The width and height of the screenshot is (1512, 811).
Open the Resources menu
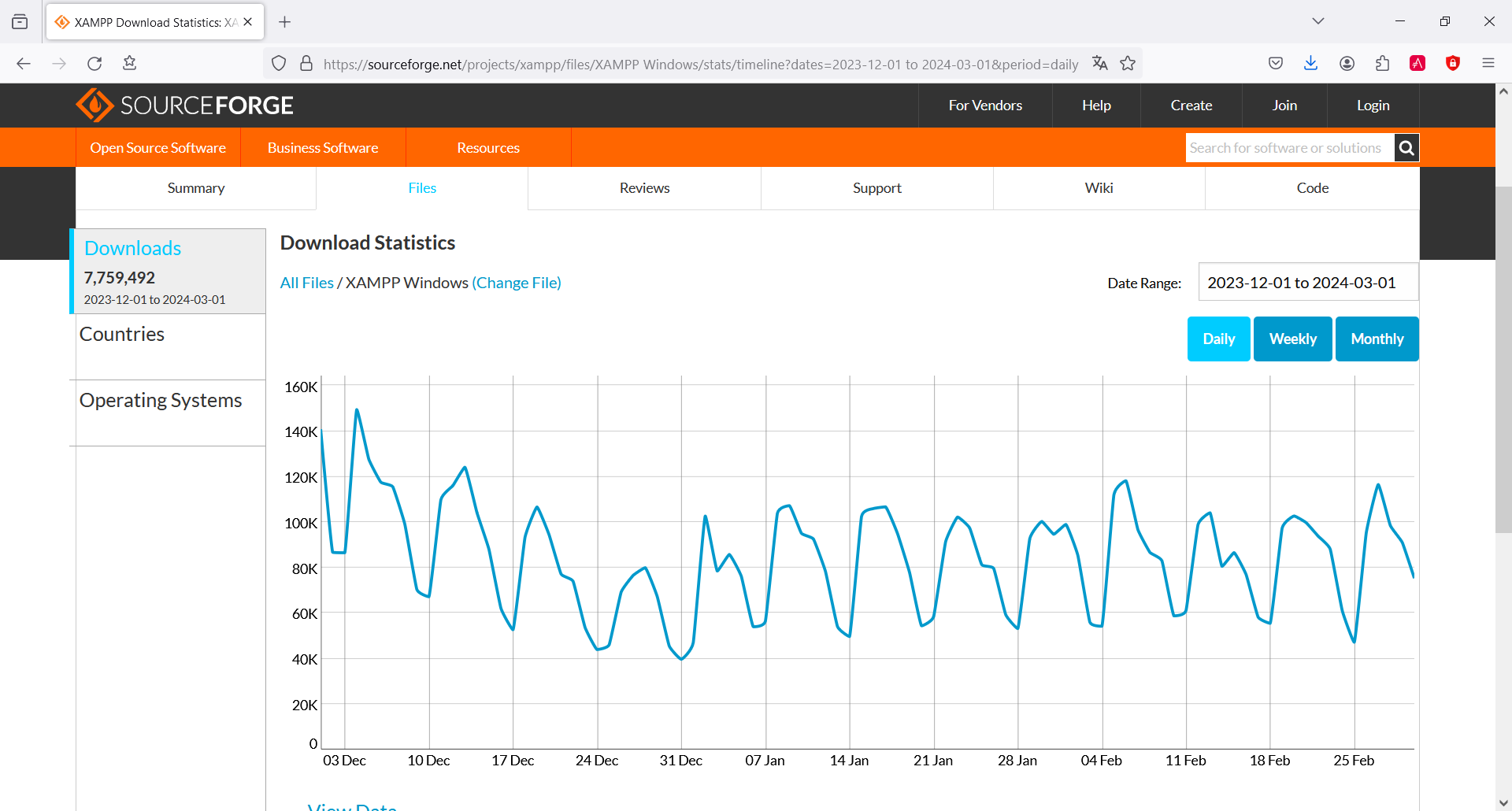(488, 147)
